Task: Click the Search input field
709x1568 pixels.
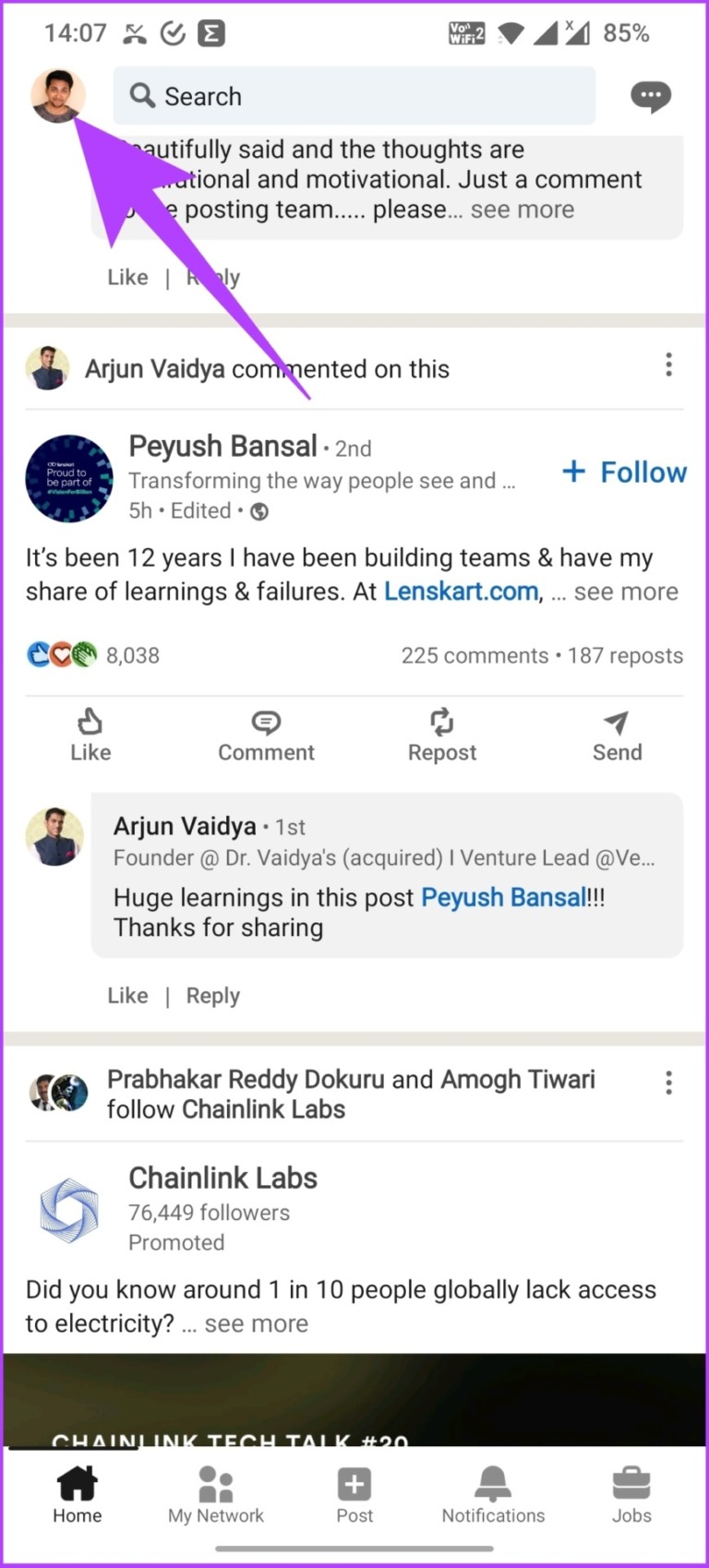Action: coord(354,96)
